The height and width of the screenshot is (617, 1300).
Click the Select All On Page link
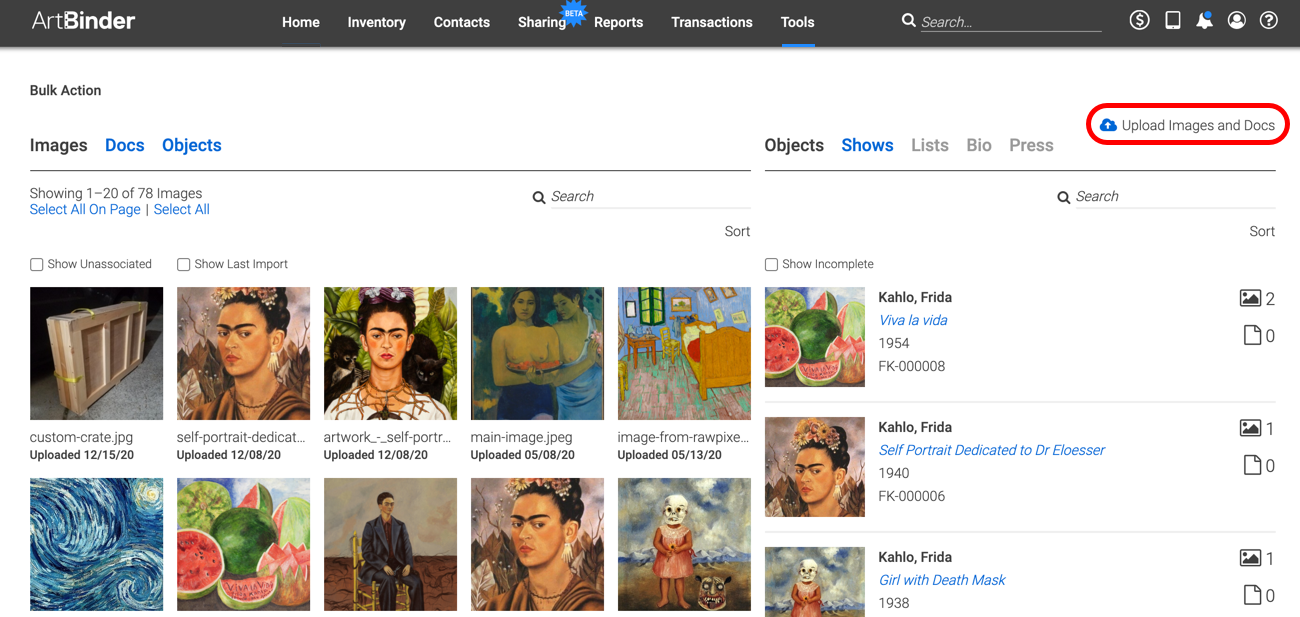click(x=85, y=210)
